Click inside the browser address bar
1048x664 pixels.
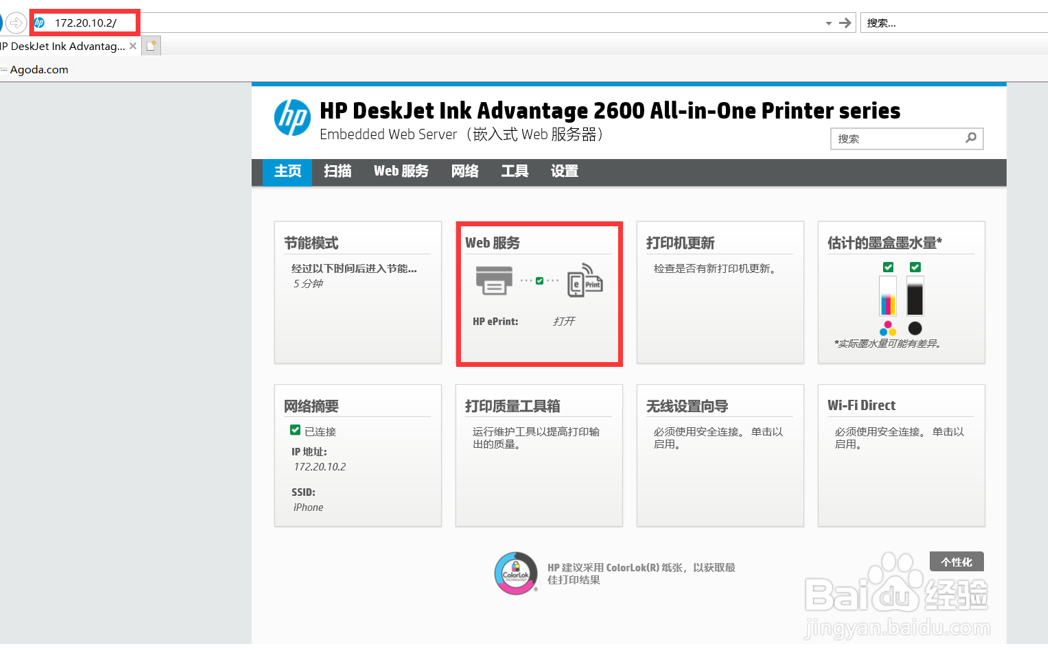tap(400, 22)
